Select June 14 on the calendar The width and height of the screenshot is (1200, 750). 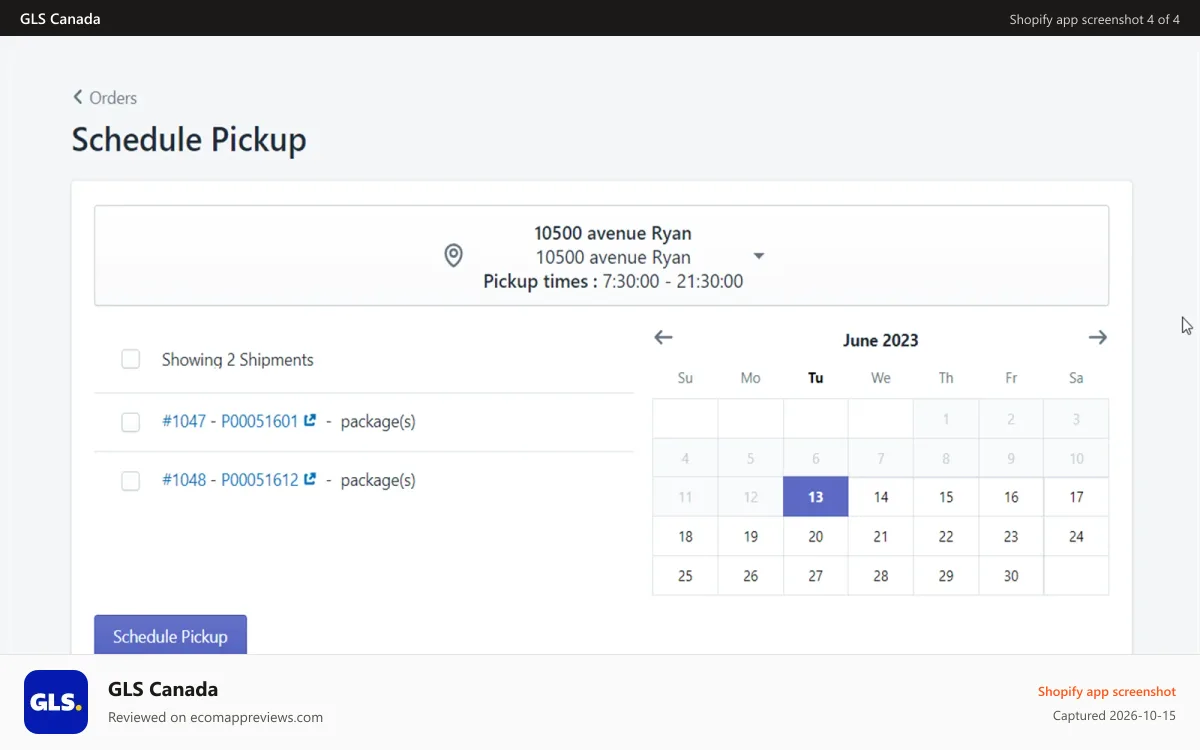pyautogui.click(x=881, y=497)
